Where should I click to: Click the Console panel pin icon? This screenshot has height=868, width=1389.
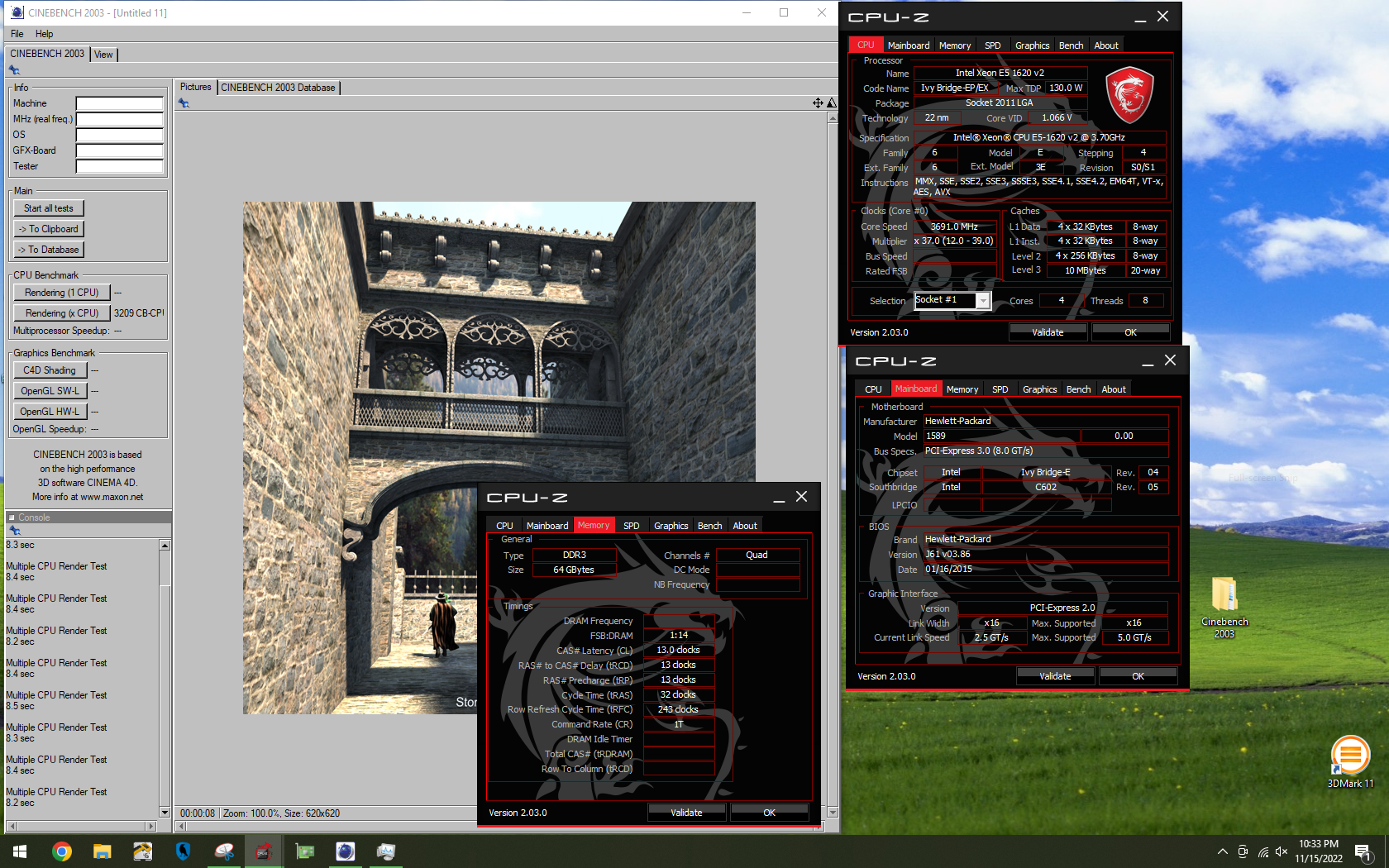(14, 531)
